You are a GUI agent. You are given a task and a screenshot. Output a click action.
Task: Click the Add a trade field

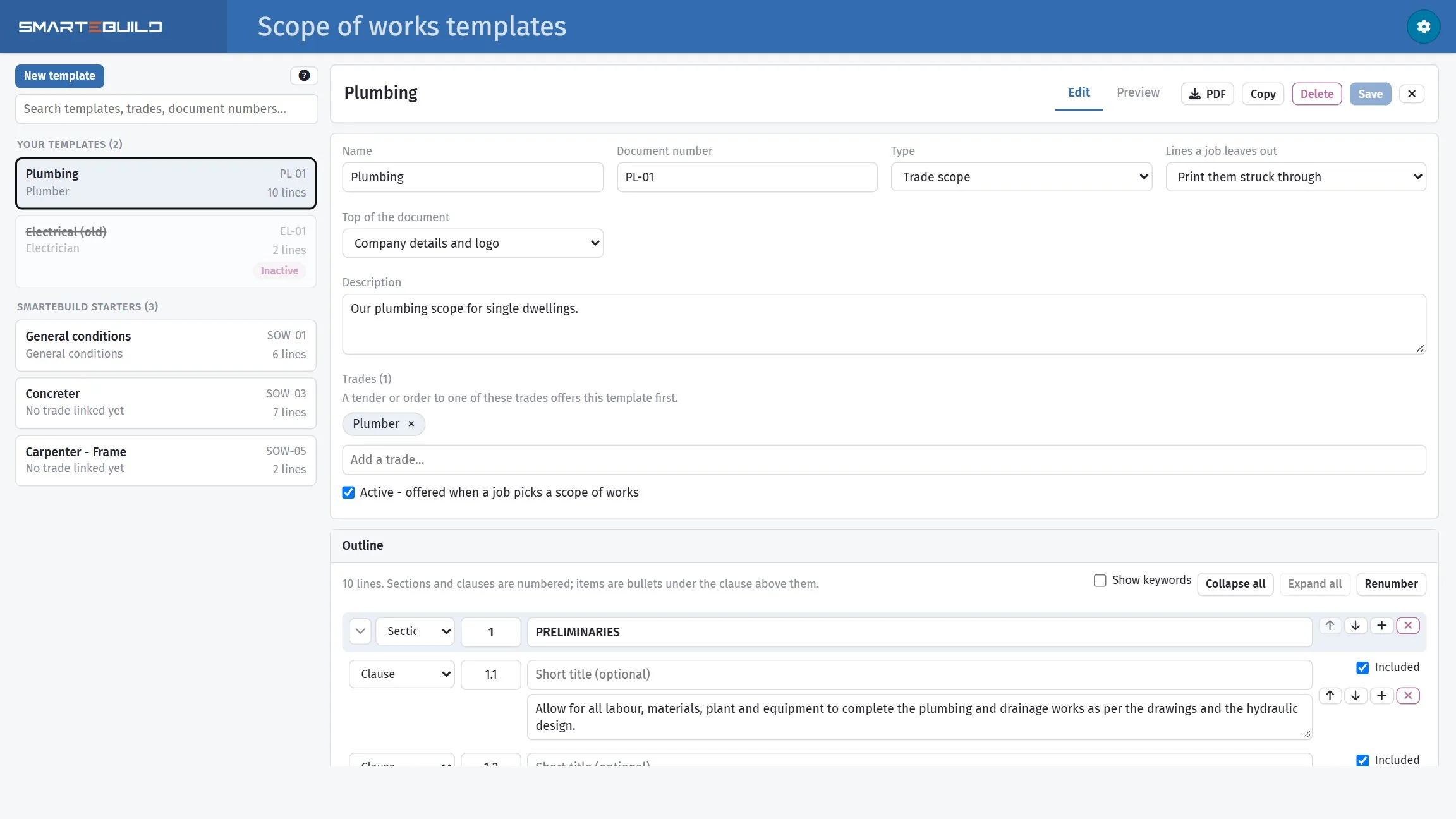tap(883, 459)
